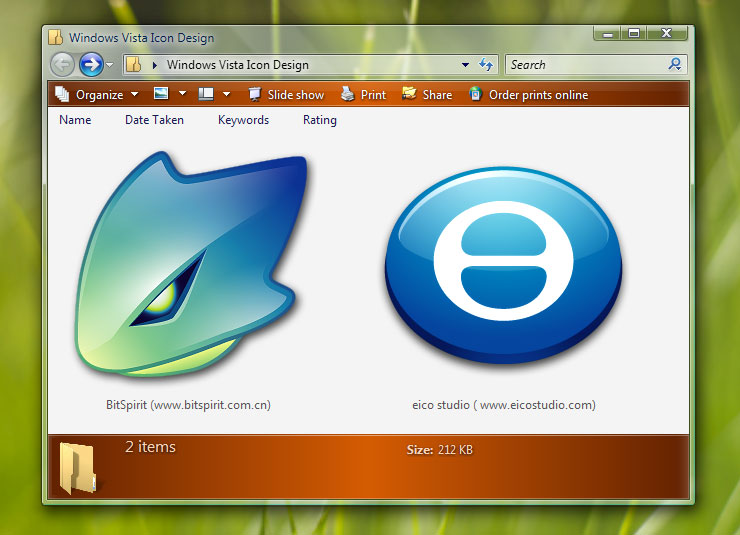Refresh the folder using the refresh icon
This screenshot has height=535, width=740.
click(x=486, y=64)
